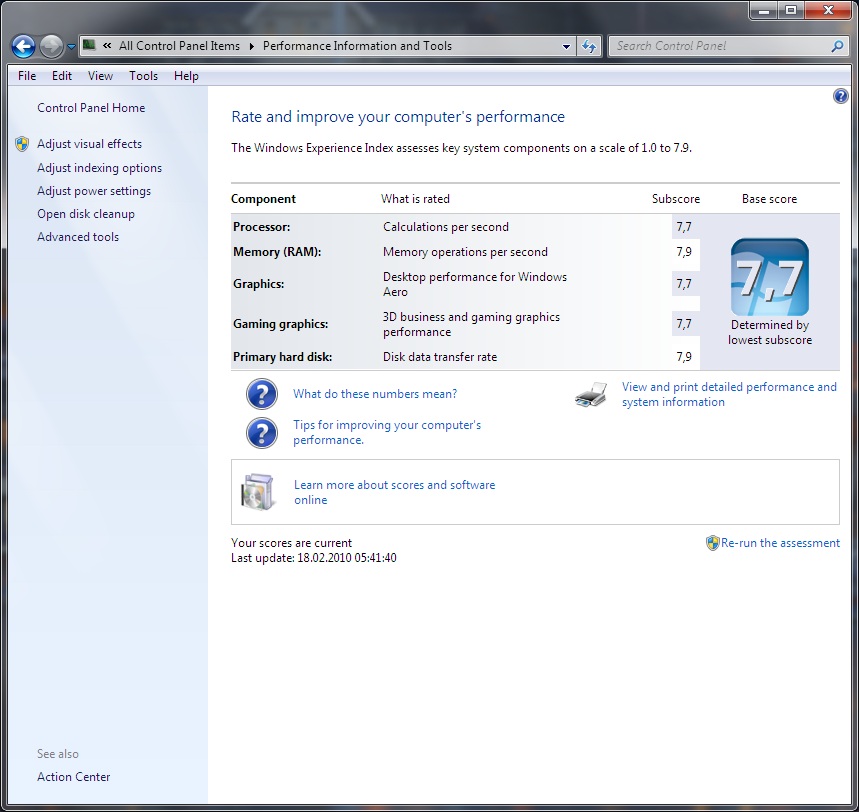Click the Control Panel icon in address bar
859x812 pixels.
point(89,45)
